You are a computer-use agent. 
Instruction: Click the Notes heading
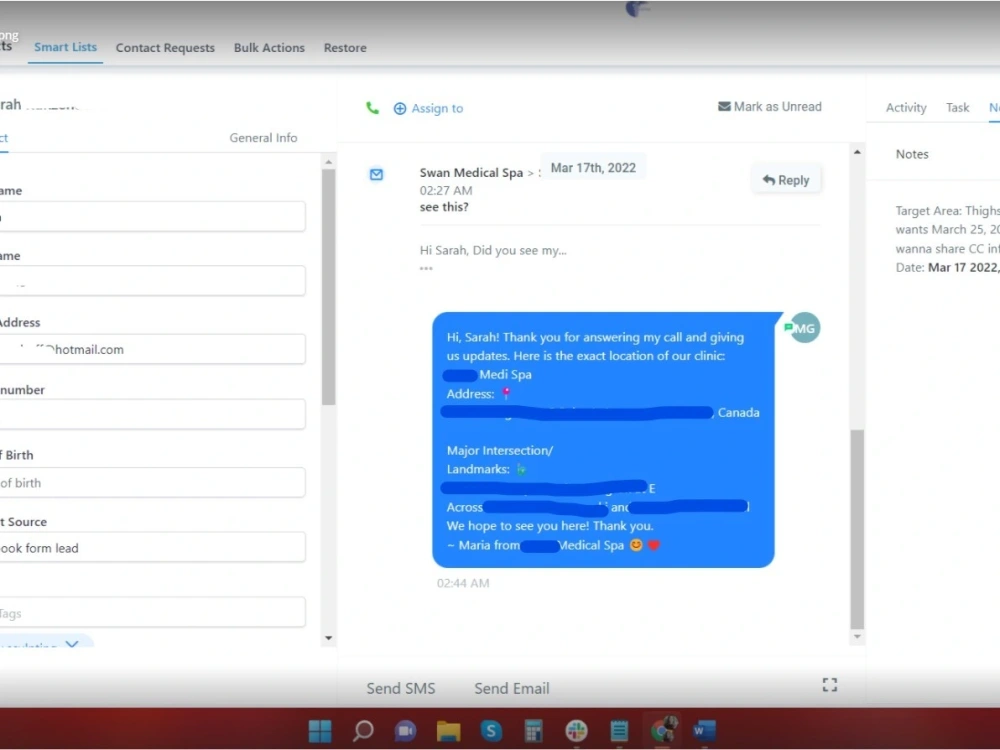point(912,154)
